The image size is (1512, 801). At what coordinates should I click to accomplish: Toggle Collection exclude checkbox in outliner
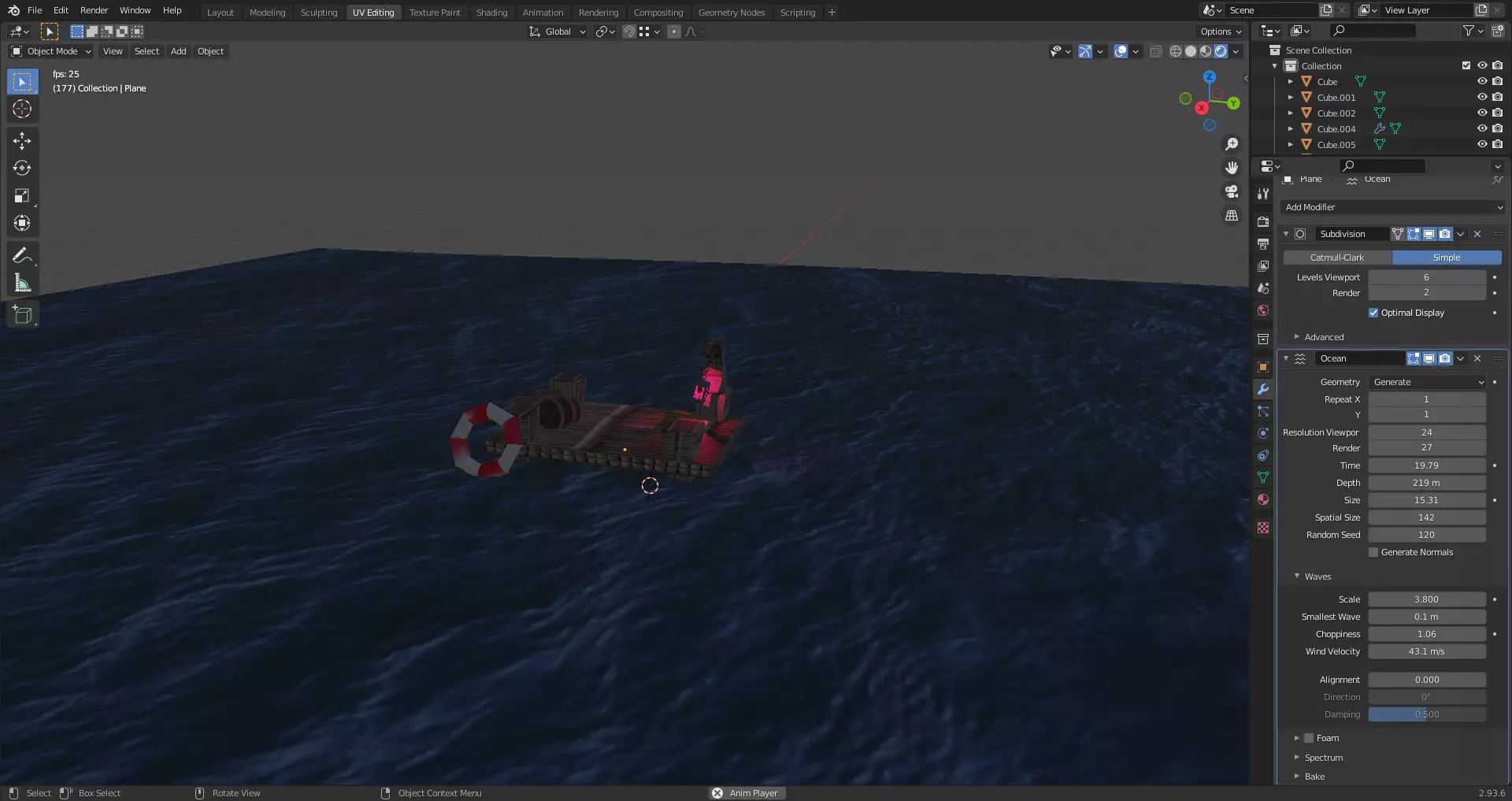point(1466,66)
